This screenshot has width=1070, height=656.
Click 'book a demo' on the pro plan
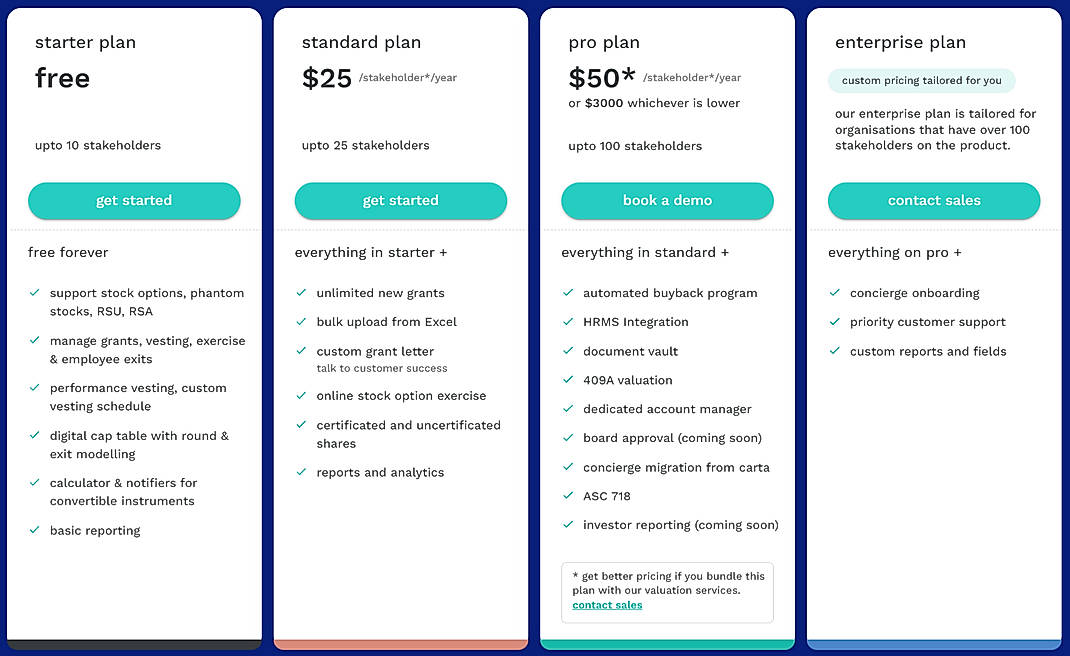click(667, 200)
